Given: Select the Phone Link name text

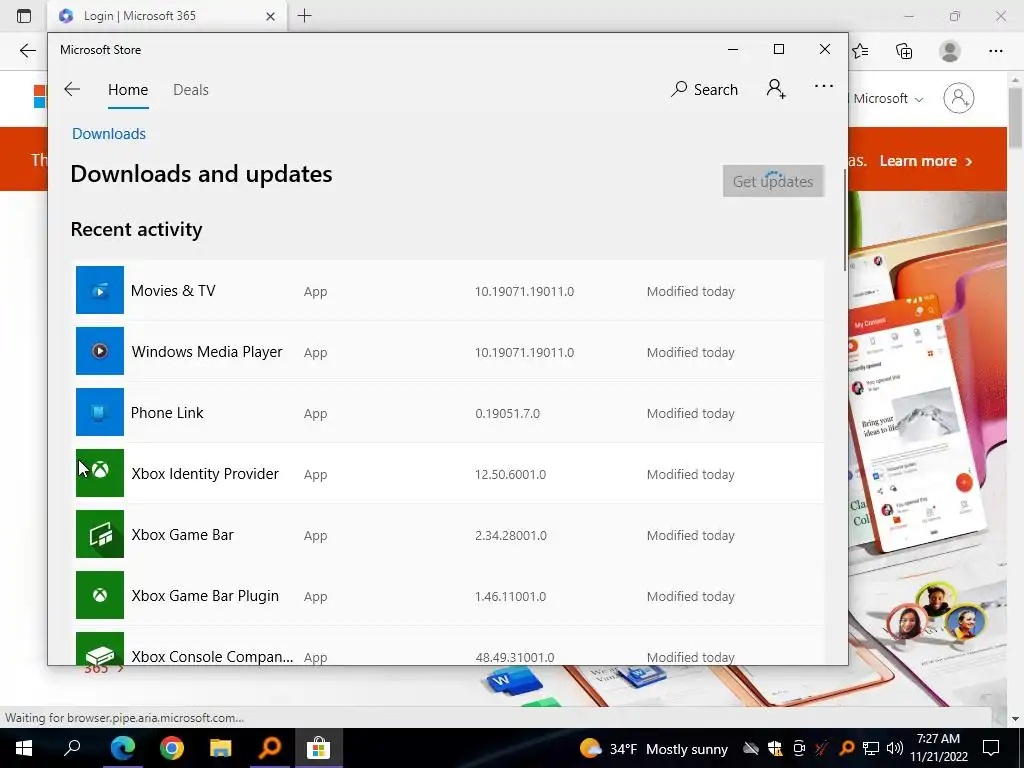Looking at the screenshot, I should (x=167, y=413).
